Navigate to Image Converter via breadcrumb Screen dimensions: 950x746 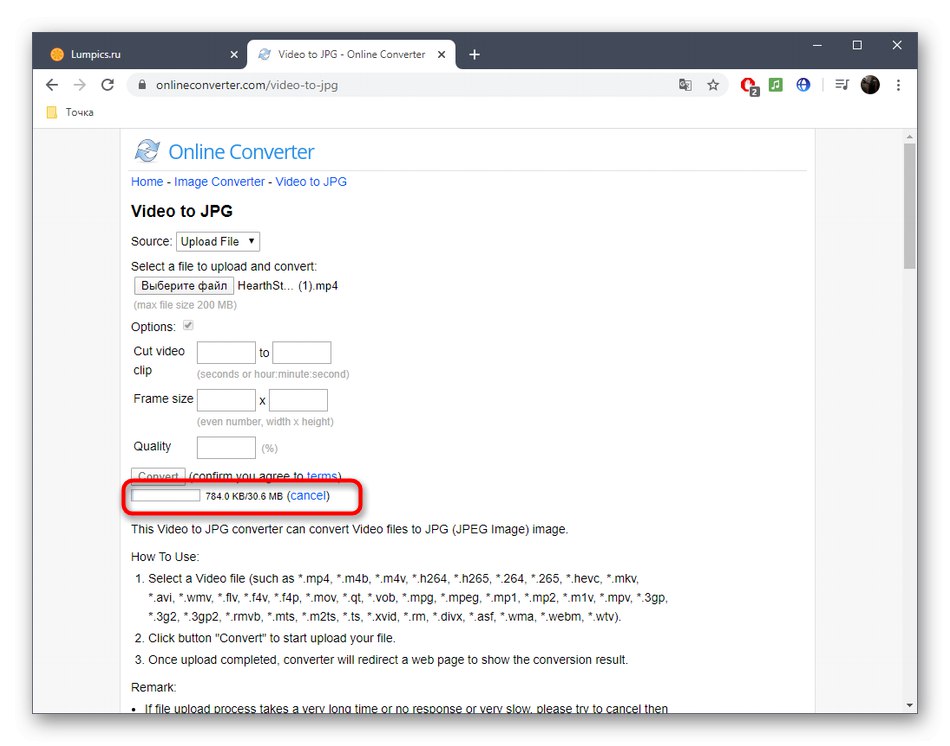click(x=219, y=181)
